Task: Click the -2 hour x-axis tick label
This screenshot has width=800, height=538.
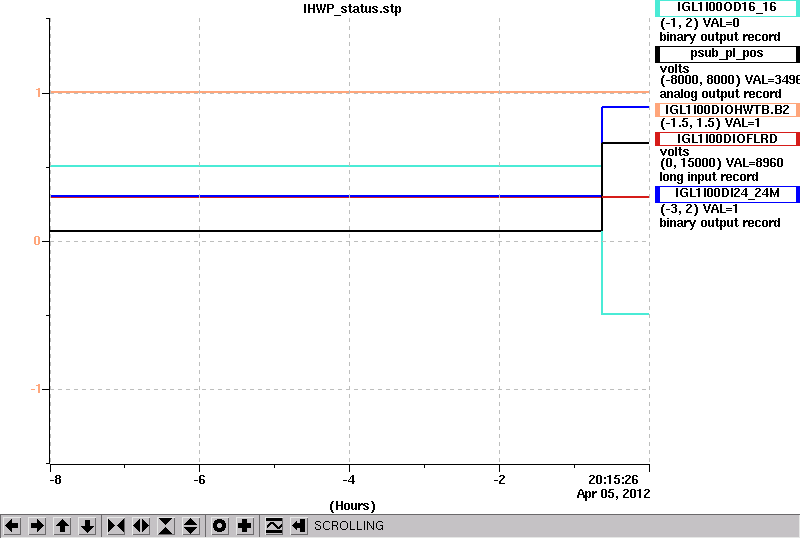Action: (x=499, y=480)
